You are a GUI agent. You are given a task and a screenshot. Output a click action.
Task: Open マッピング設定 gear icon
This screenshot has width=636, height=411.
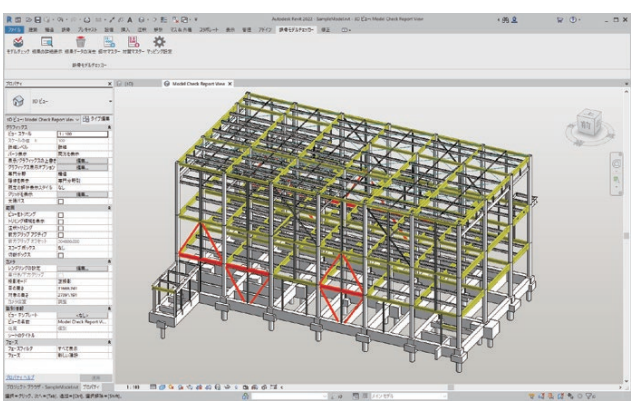(158, 39)
